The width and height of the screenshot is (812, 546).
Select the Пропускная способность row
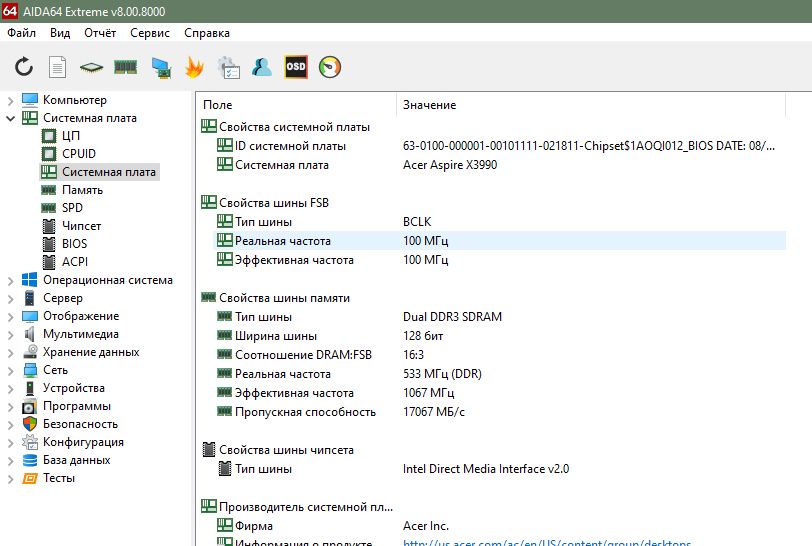pos(499,412)
